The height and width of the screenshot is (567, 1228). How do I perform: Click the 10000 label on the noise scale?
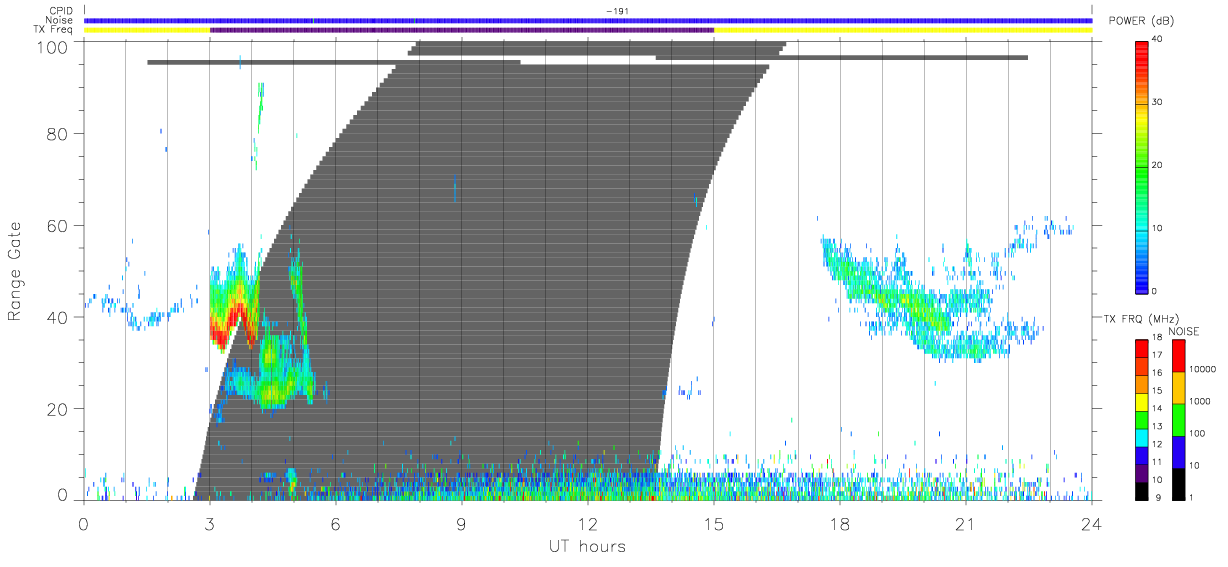click(1203, 368)
